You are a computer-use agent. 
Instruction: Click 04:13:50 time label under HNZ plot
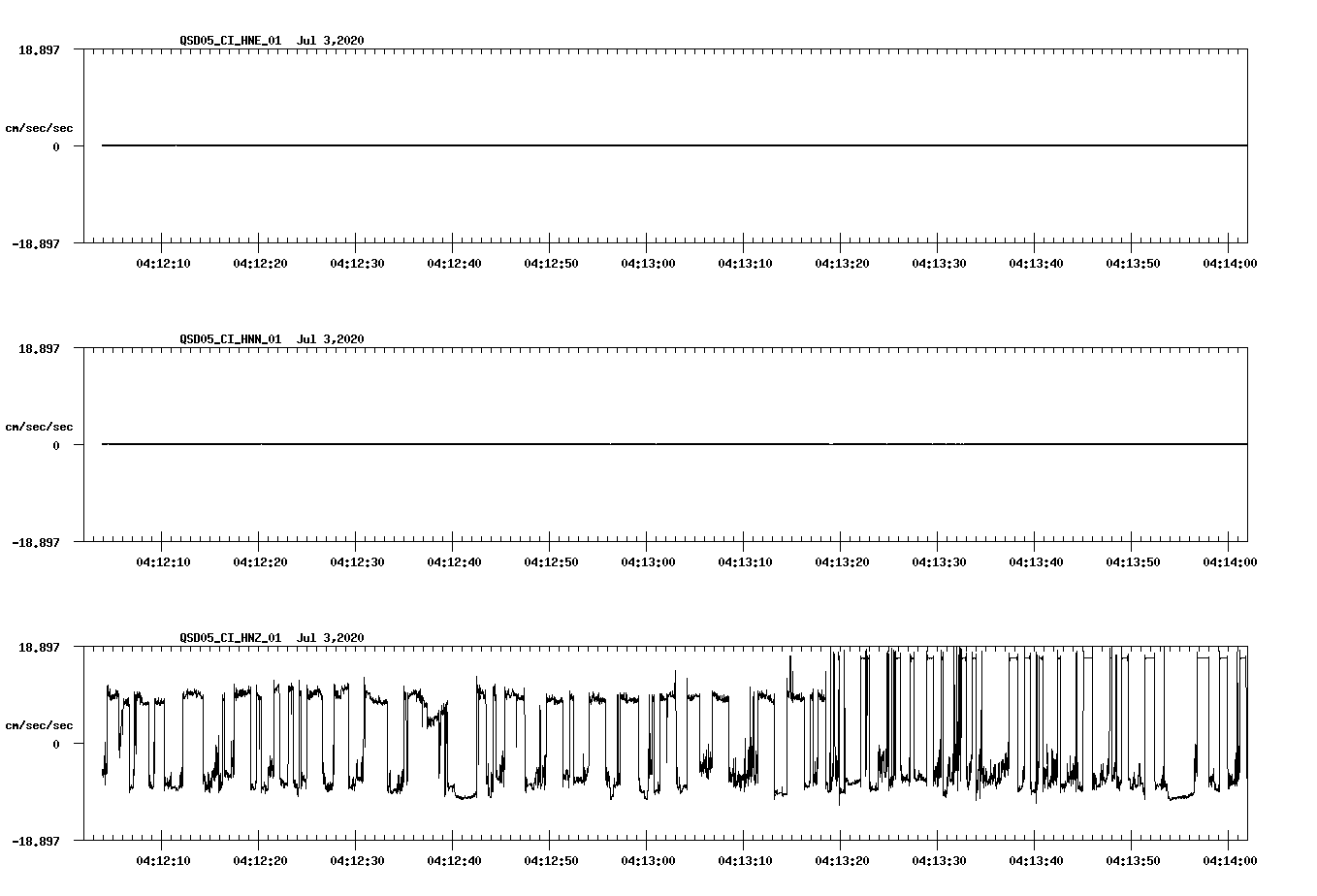click(1133, 861)
